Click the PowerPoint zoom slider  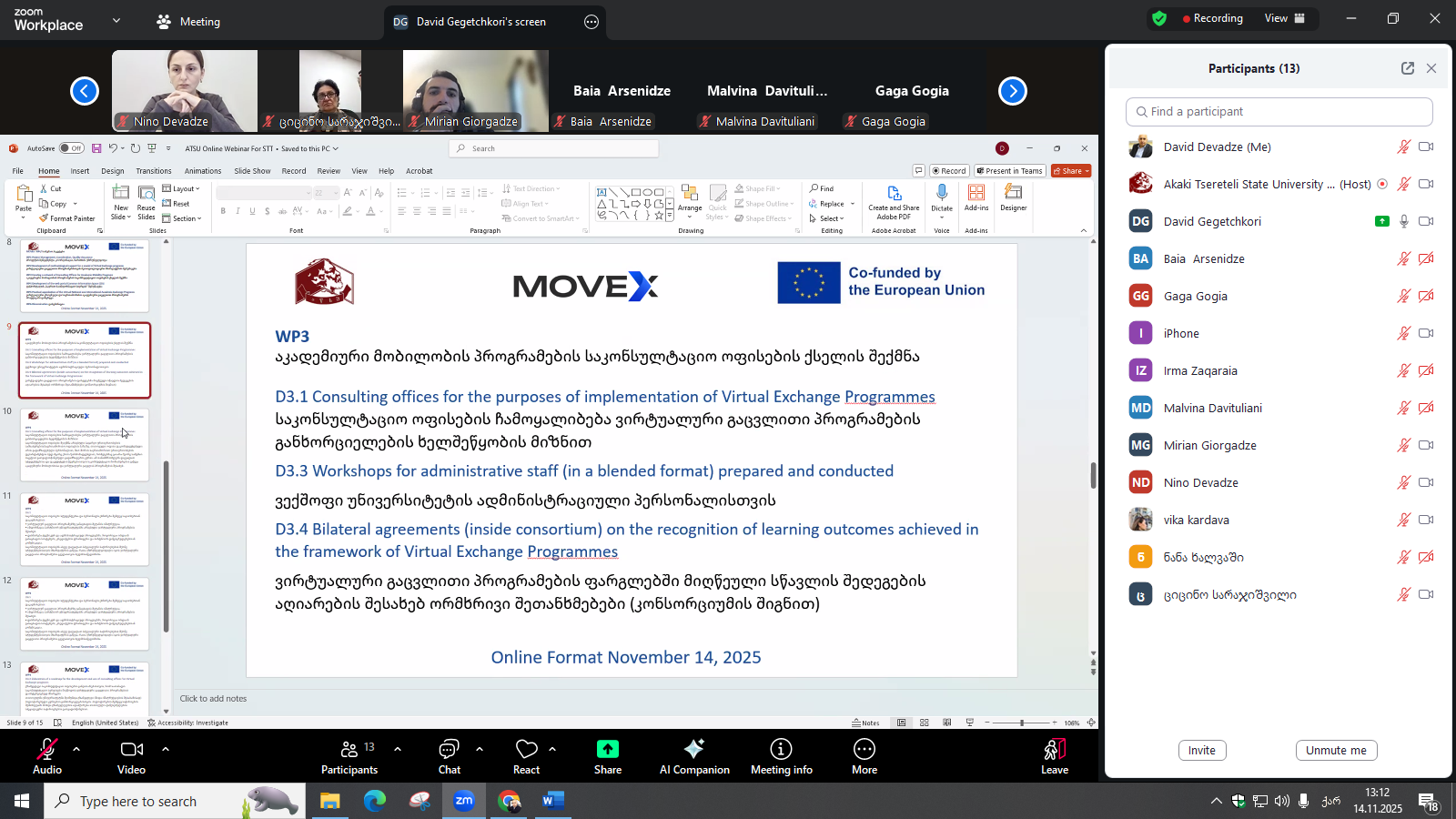(1022, 723)
